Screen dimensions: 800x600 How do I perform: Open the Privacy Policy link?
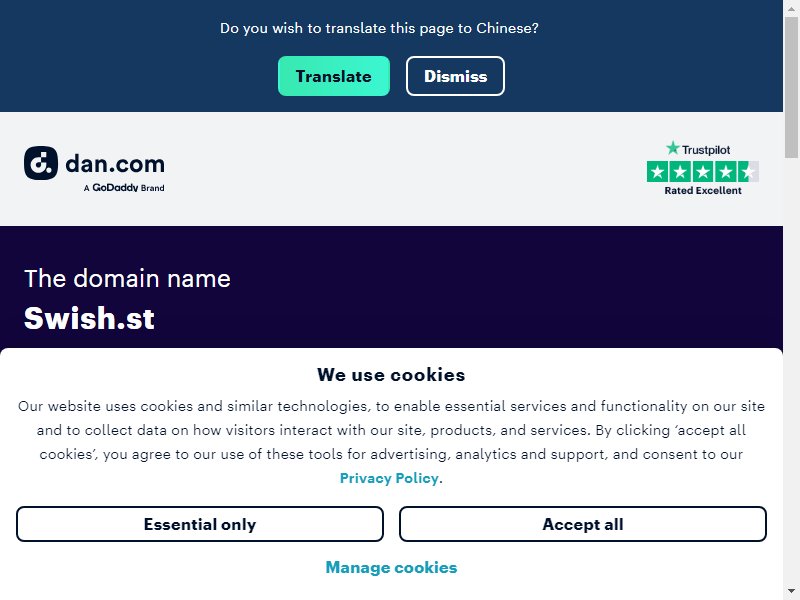pyautogui.click(x=389, y=478)
